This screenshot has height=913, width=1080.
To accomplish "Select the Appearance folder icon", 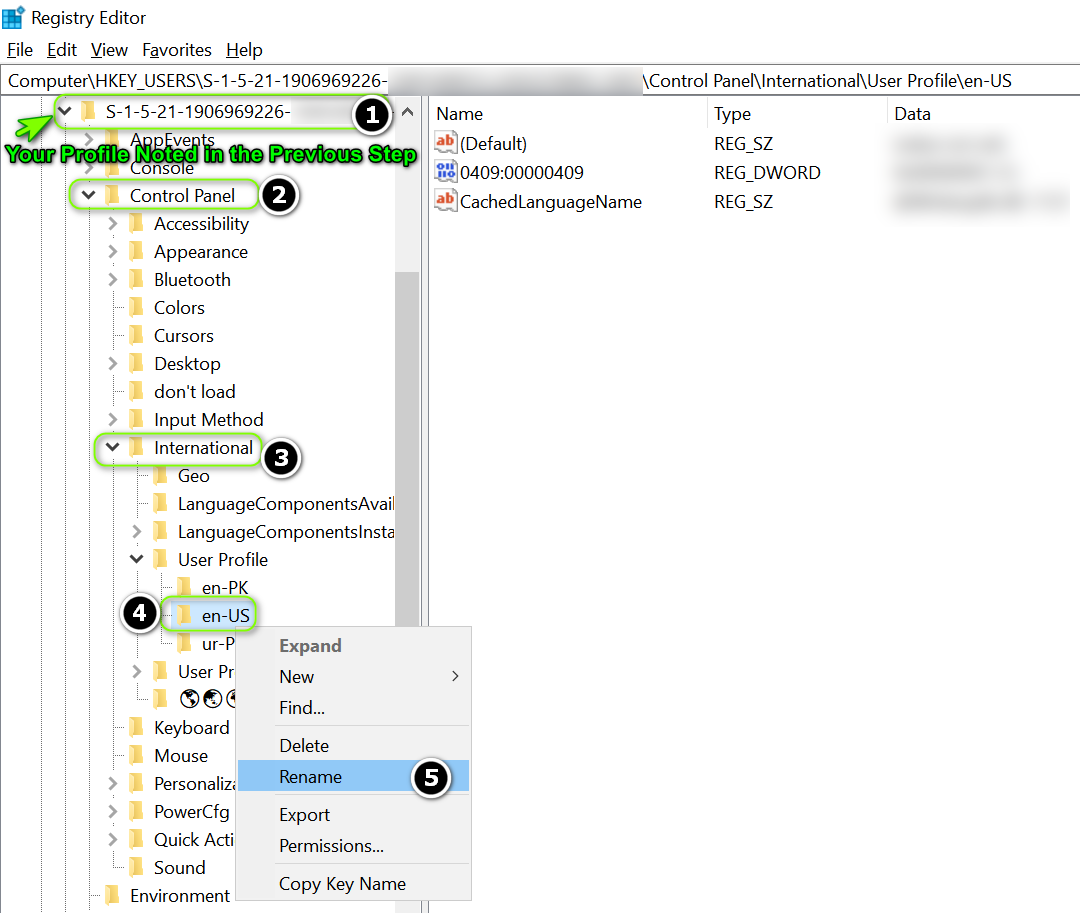I will click(136, 251).
